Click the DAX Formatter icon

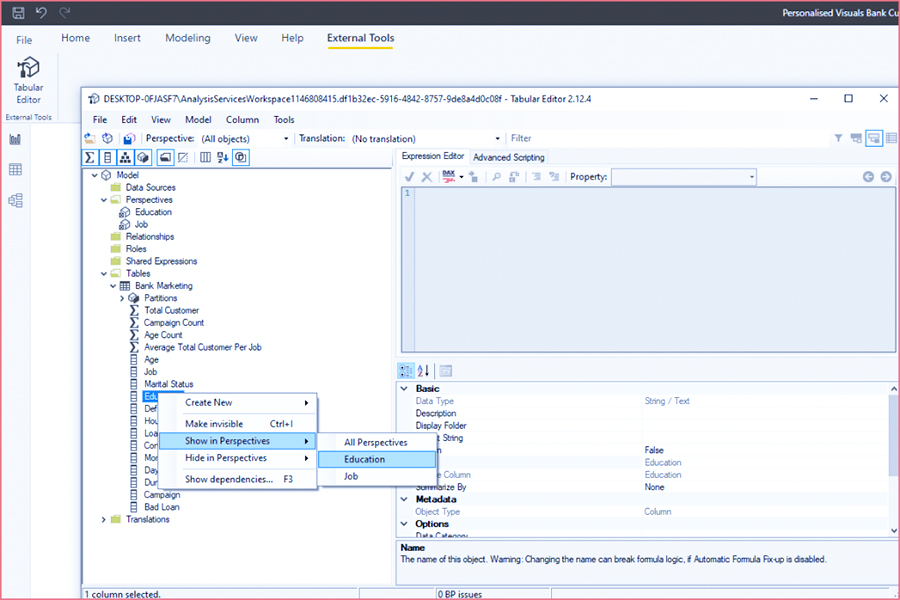click(448, 177)
